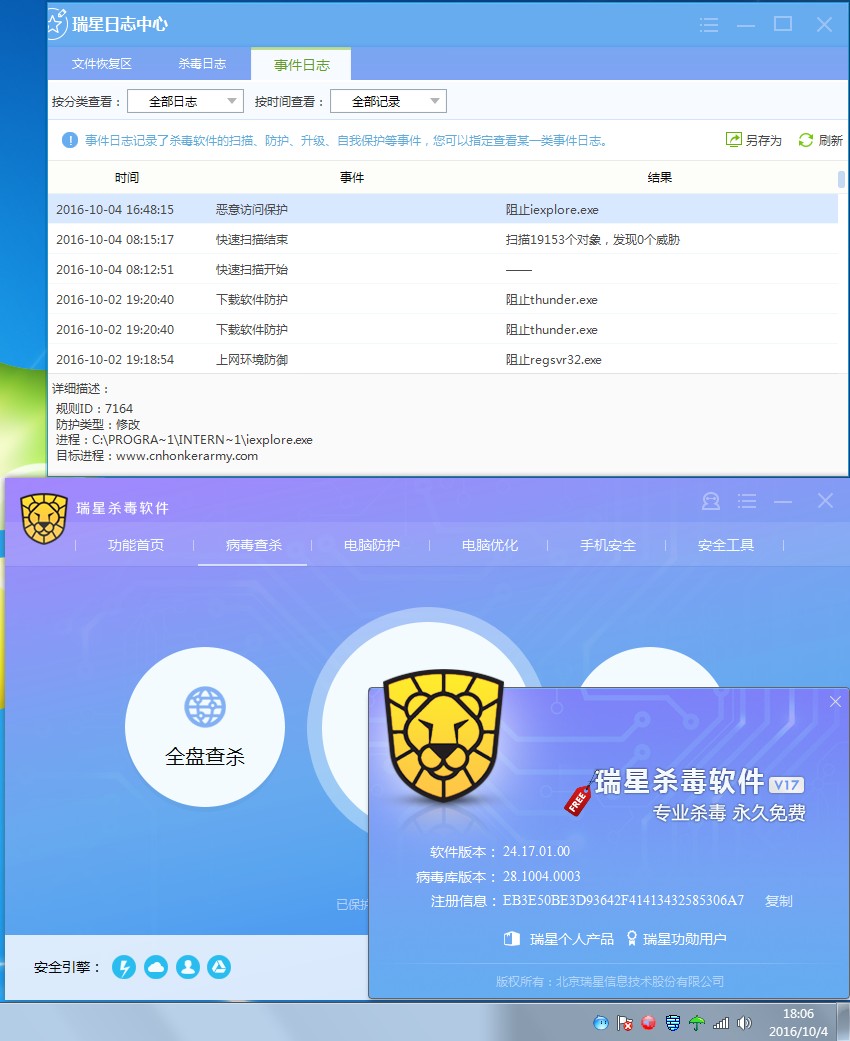Click the person security engine icon
The height and width of the screenshot is (1041, 850).
tap(188, 967)
